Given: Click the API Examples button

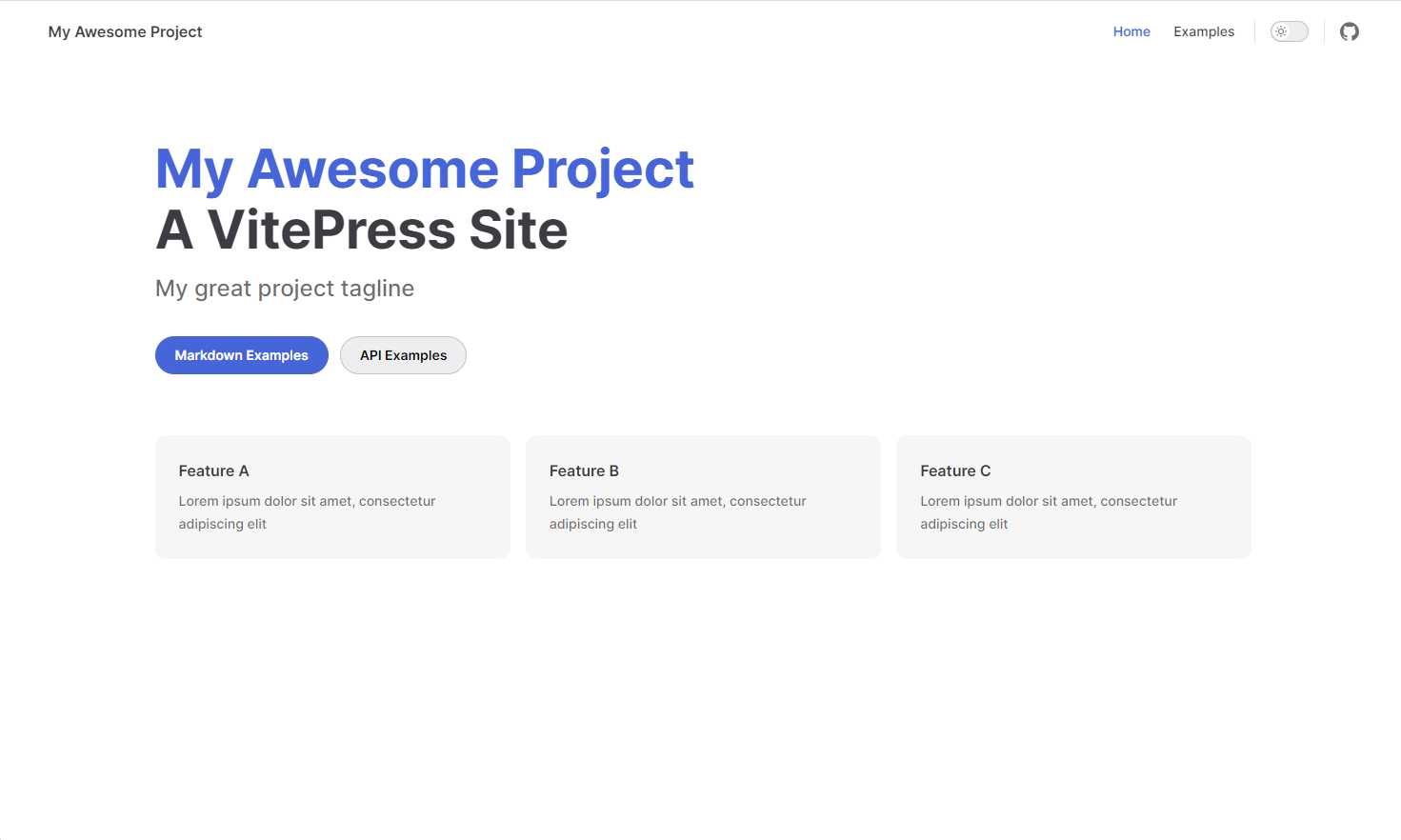Looking at the screenshot, I should point(403,355).
